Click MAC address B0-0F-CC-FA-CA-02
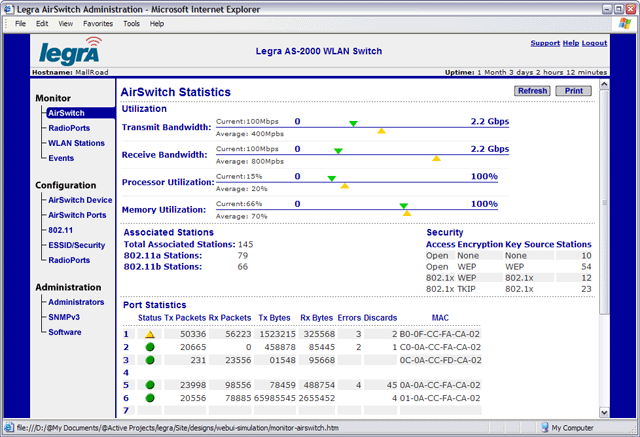The image size is (640, 437). [x=440, y=334]
